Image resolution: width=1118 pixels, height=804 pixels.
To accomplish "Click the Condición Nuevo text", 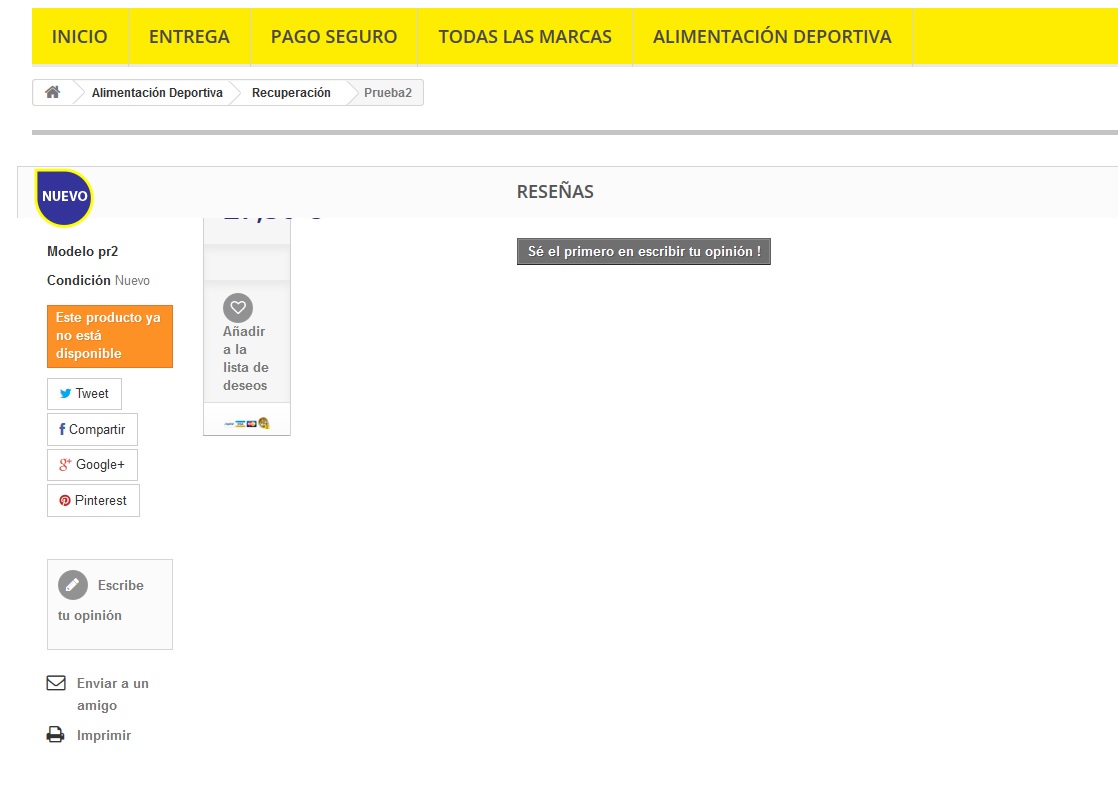I will pos(98,280).
